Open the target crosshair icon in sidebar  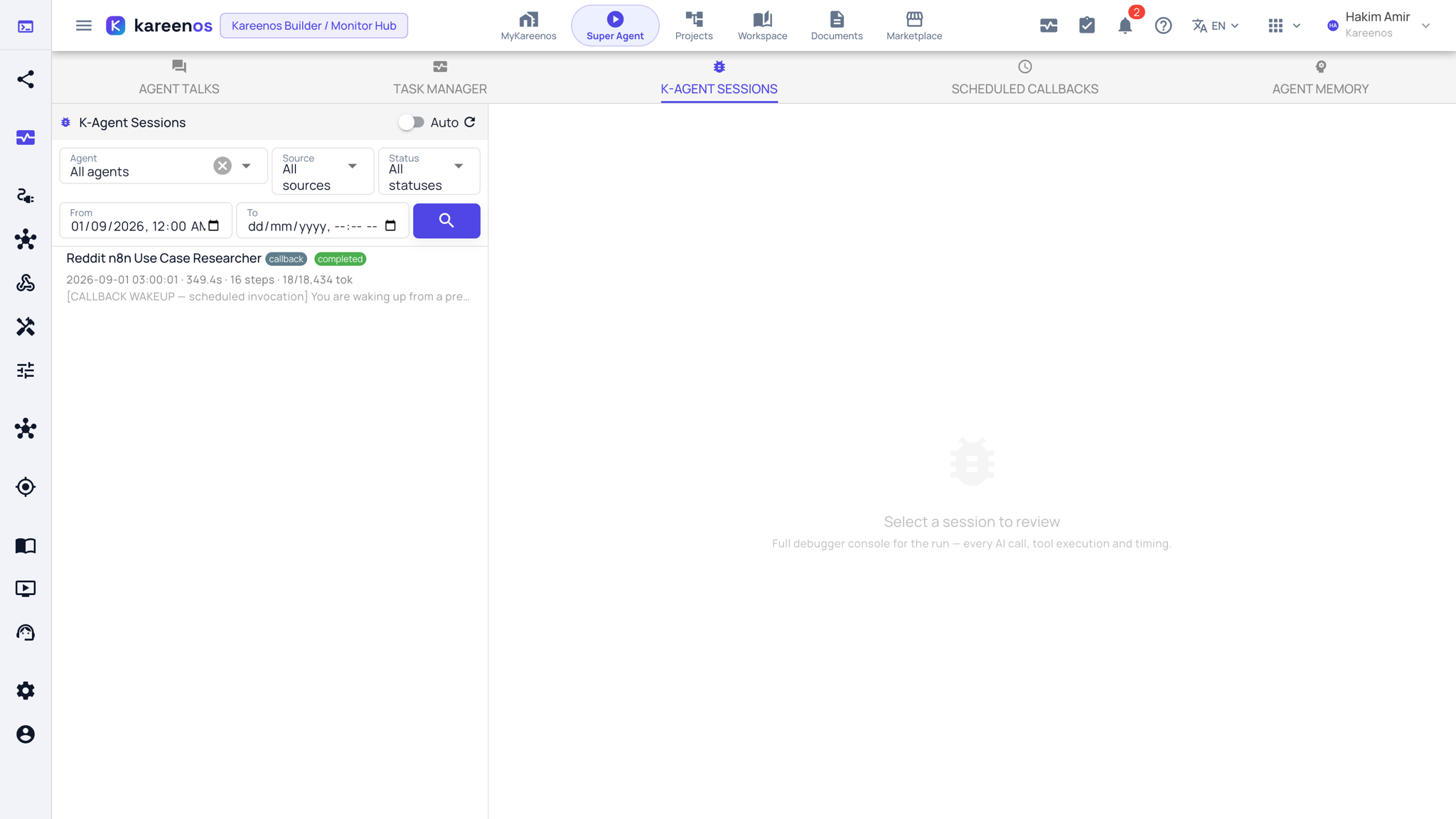[26, 487]
